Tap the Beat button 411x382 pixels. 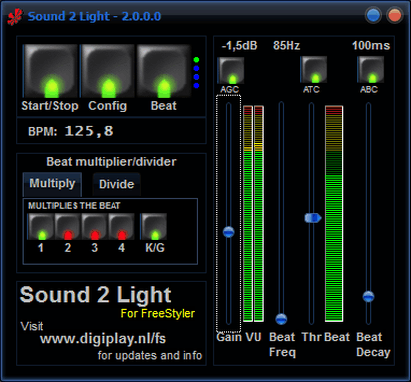[164, 71]
